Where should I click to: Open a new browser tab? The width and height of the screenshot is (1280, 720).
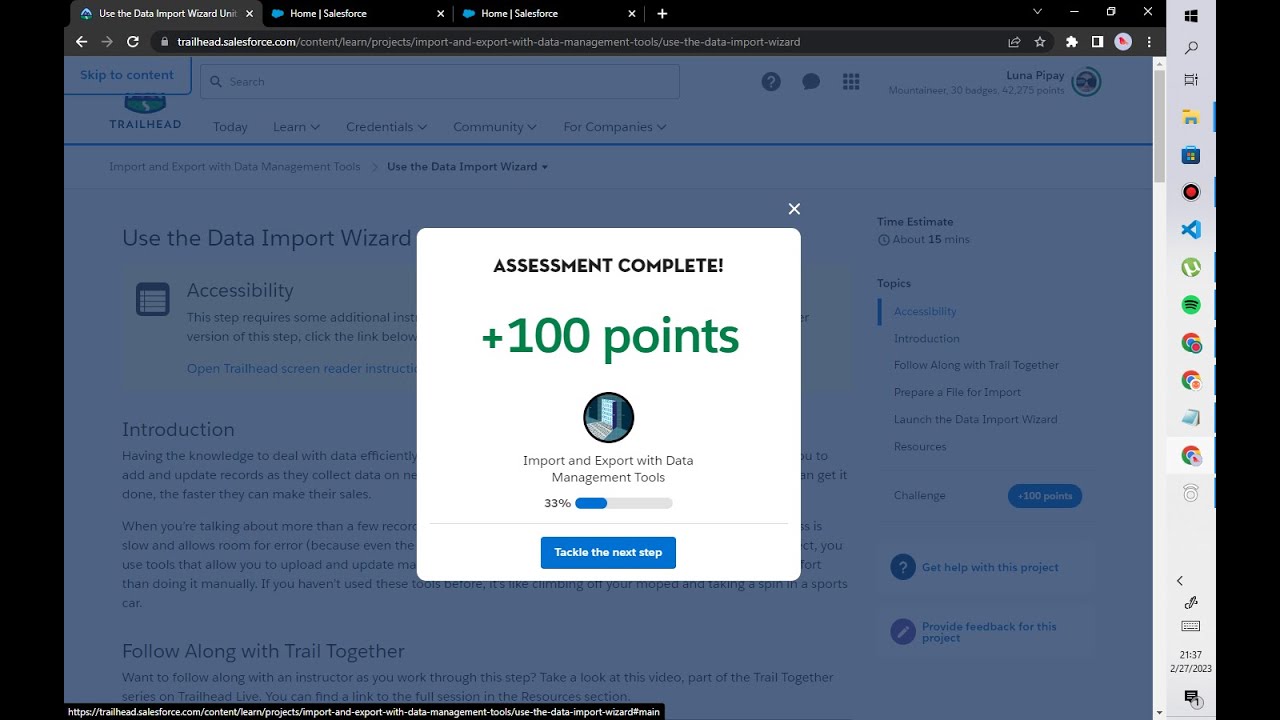pos(662,14)
